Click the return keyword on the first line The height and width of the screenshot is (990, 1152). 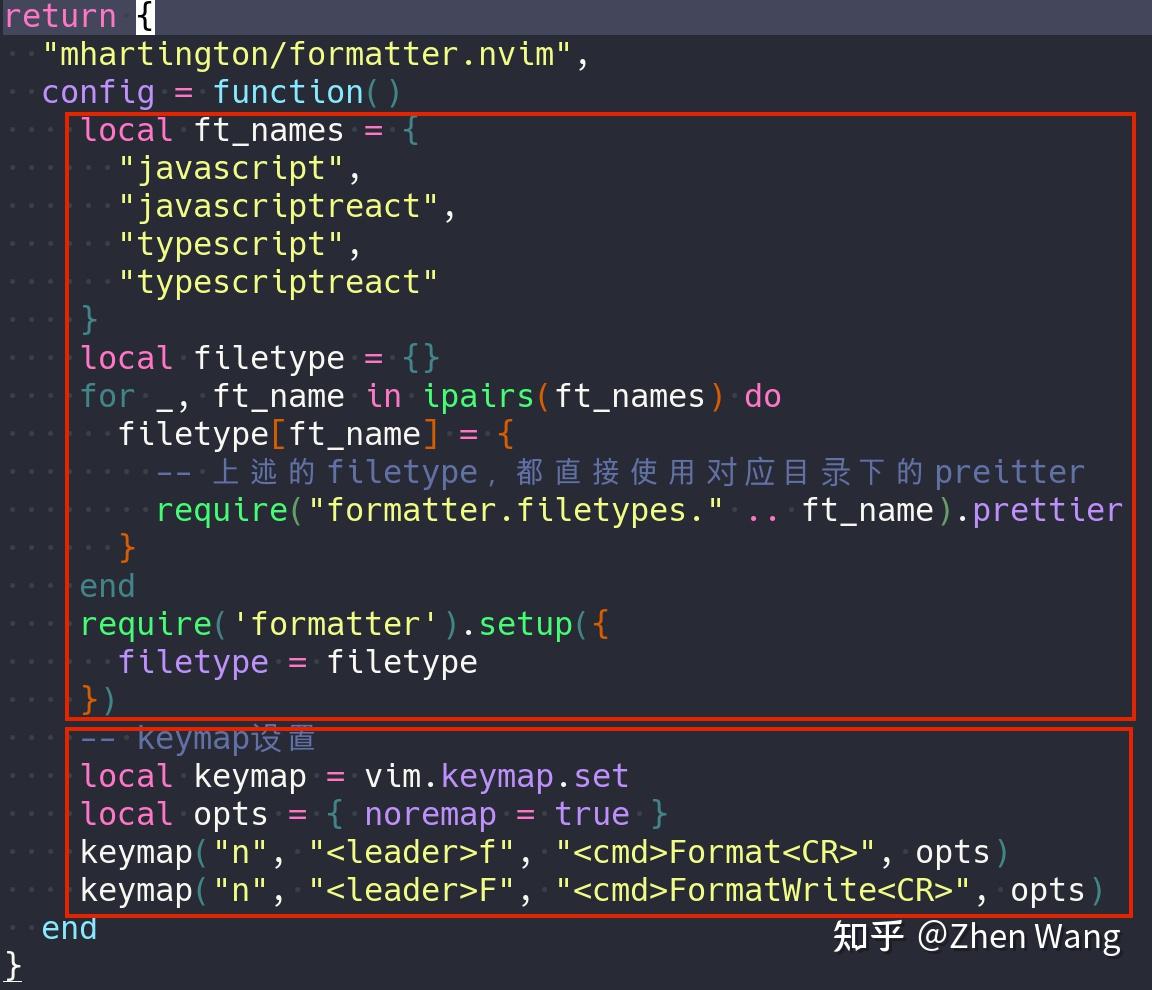60,16
